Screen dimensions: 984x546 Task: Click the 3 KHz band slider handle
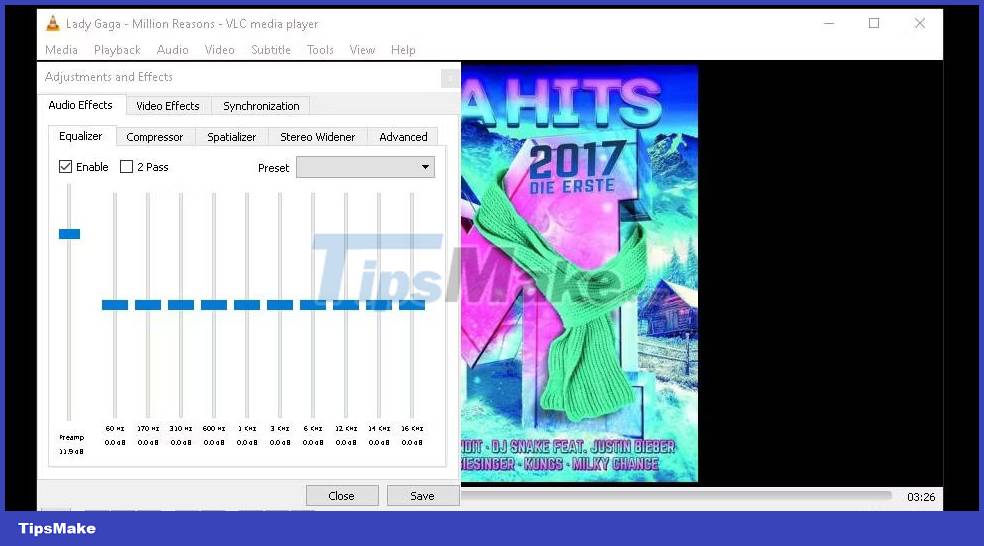[280, 305]
